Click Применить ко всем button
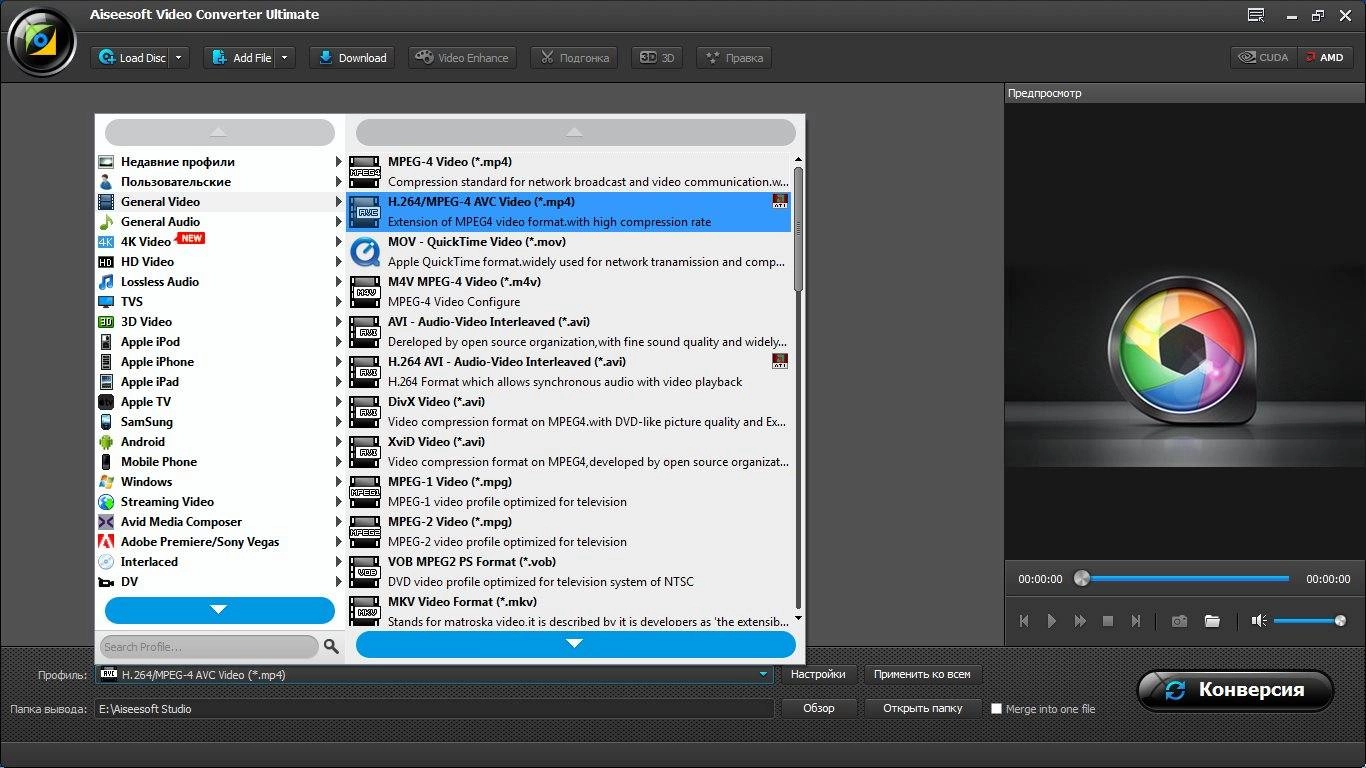1366x768 pixels. point(923,675)
